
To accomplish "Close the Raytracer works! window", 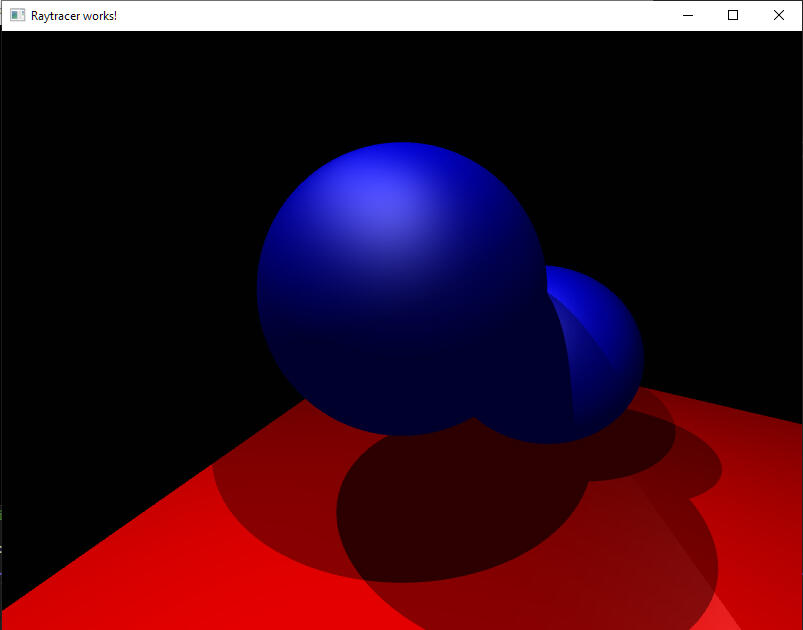I will pyautogui.click(x=779, y=16).
